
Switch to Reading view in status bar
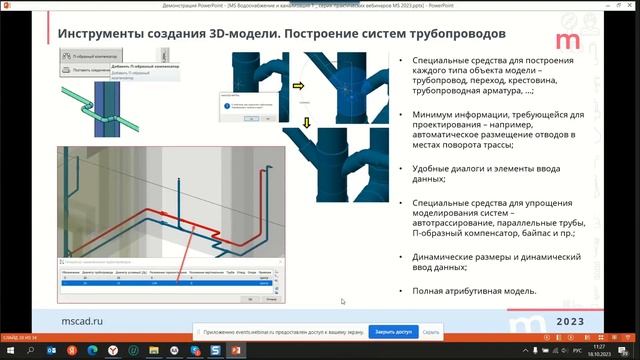pos(614,338)
